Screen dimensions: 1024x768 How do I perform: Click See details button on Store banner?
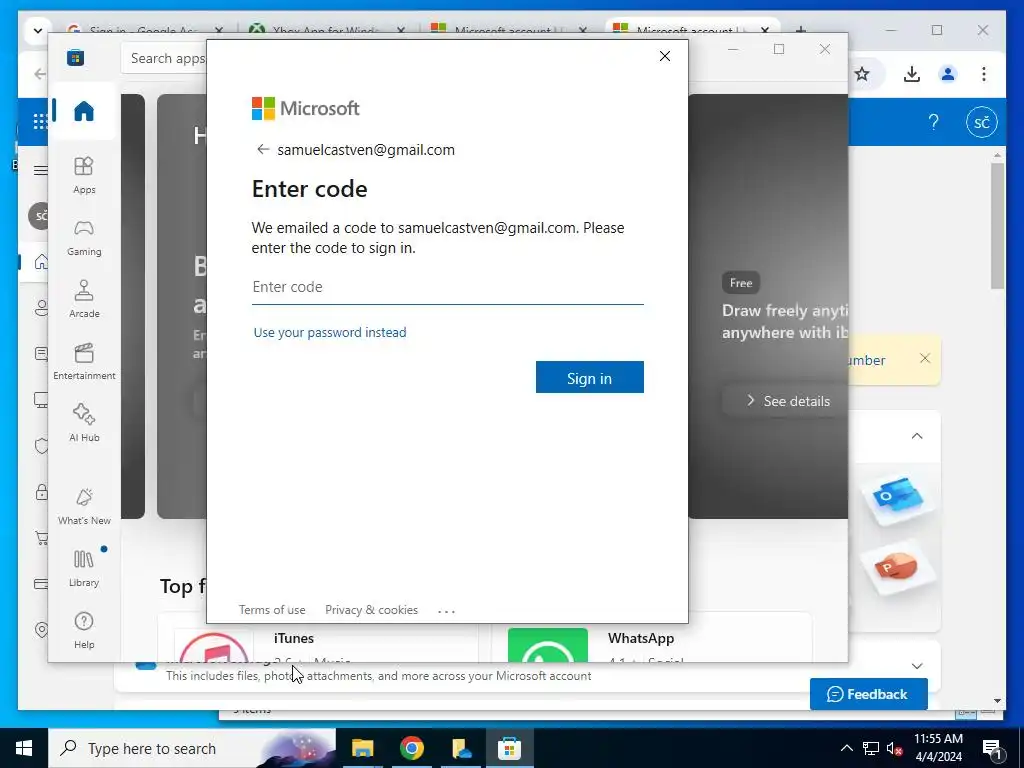pyautogui.click(x=788, y=401)
